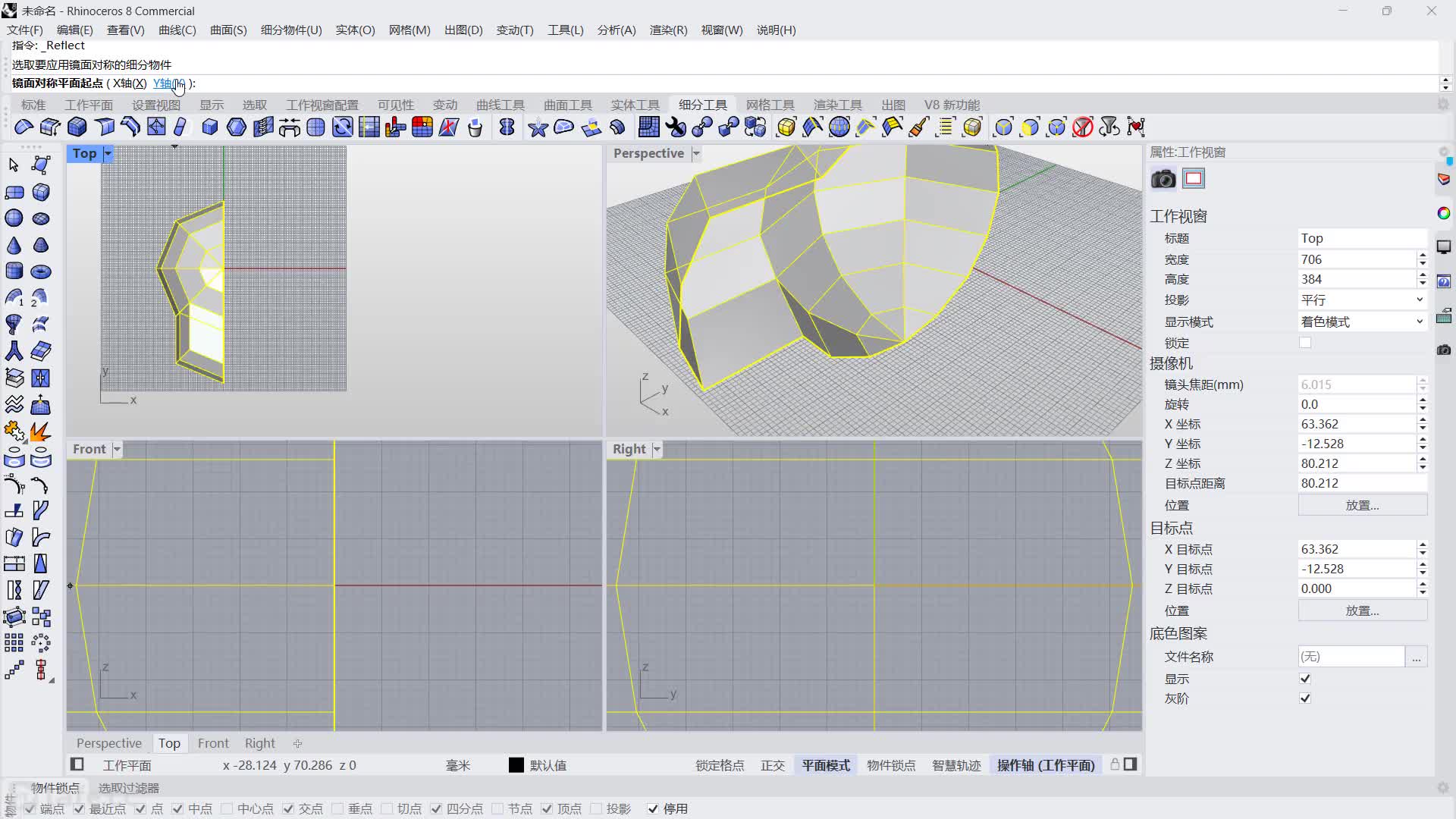
Task: Click the color wheel icon on right edge
Action: pos(1444,213)
